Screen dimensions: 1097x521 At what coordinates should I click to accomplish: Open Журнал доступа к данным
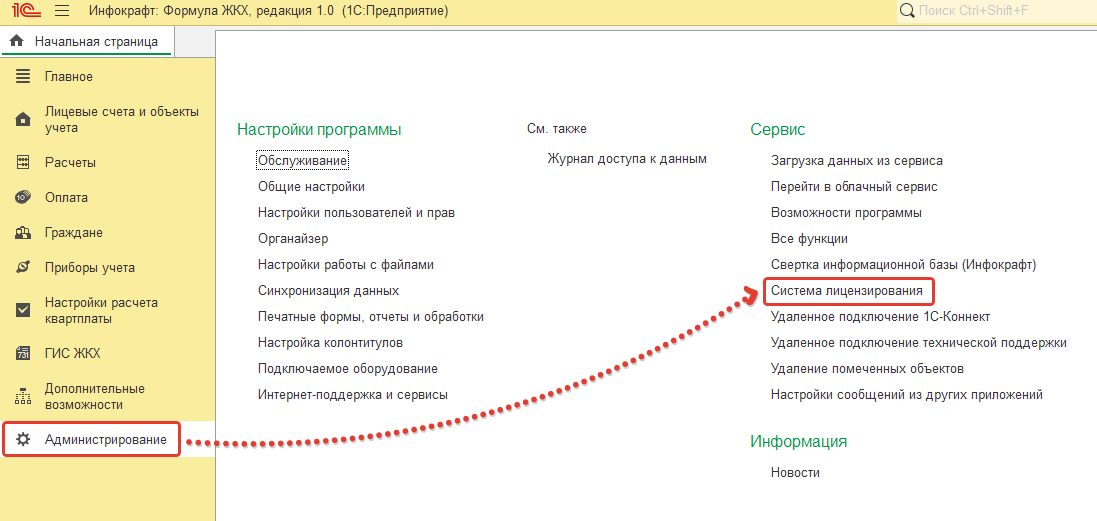tap(627, 159)
